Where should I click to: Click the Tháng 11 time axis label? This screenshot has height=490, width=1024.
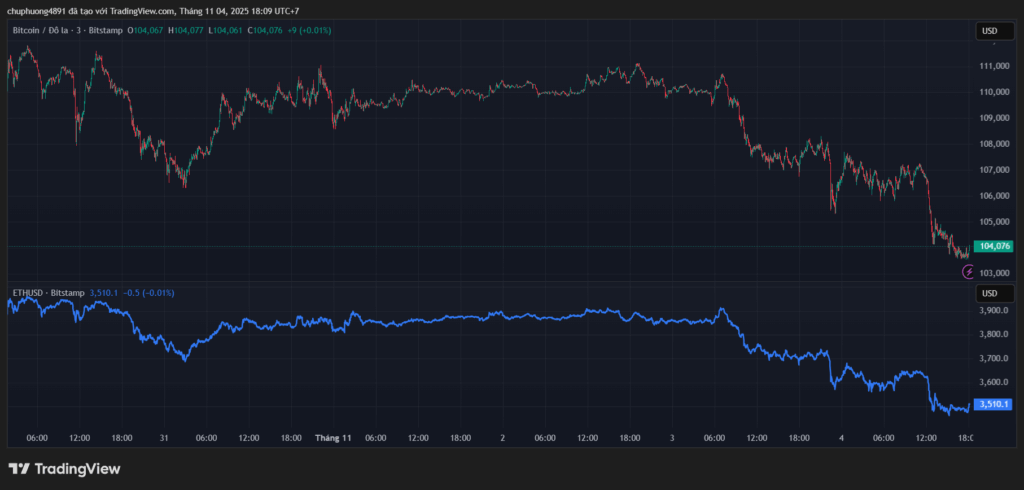coord(333,438)
